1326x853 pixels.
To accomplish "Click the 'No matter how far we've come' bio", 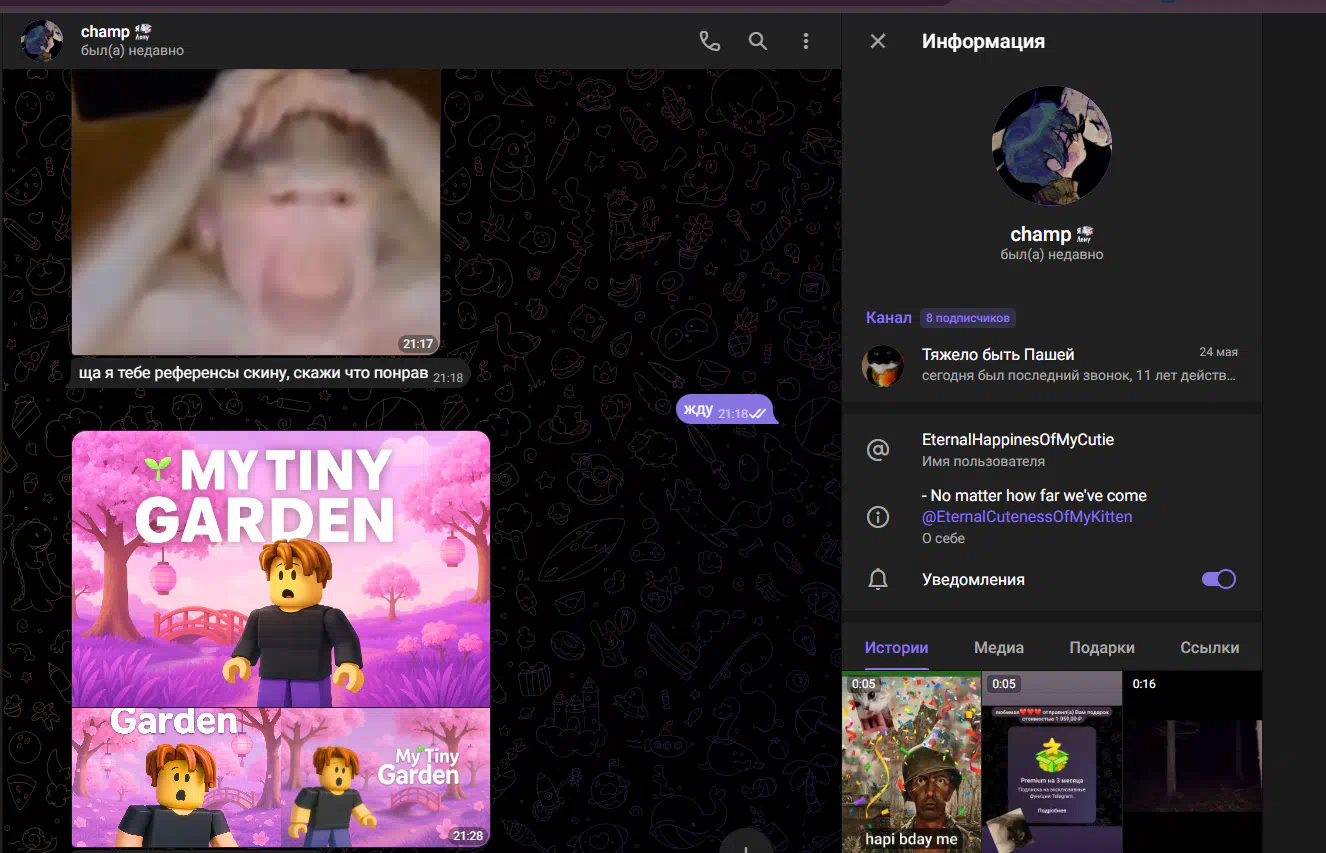I will (1034, 495).
